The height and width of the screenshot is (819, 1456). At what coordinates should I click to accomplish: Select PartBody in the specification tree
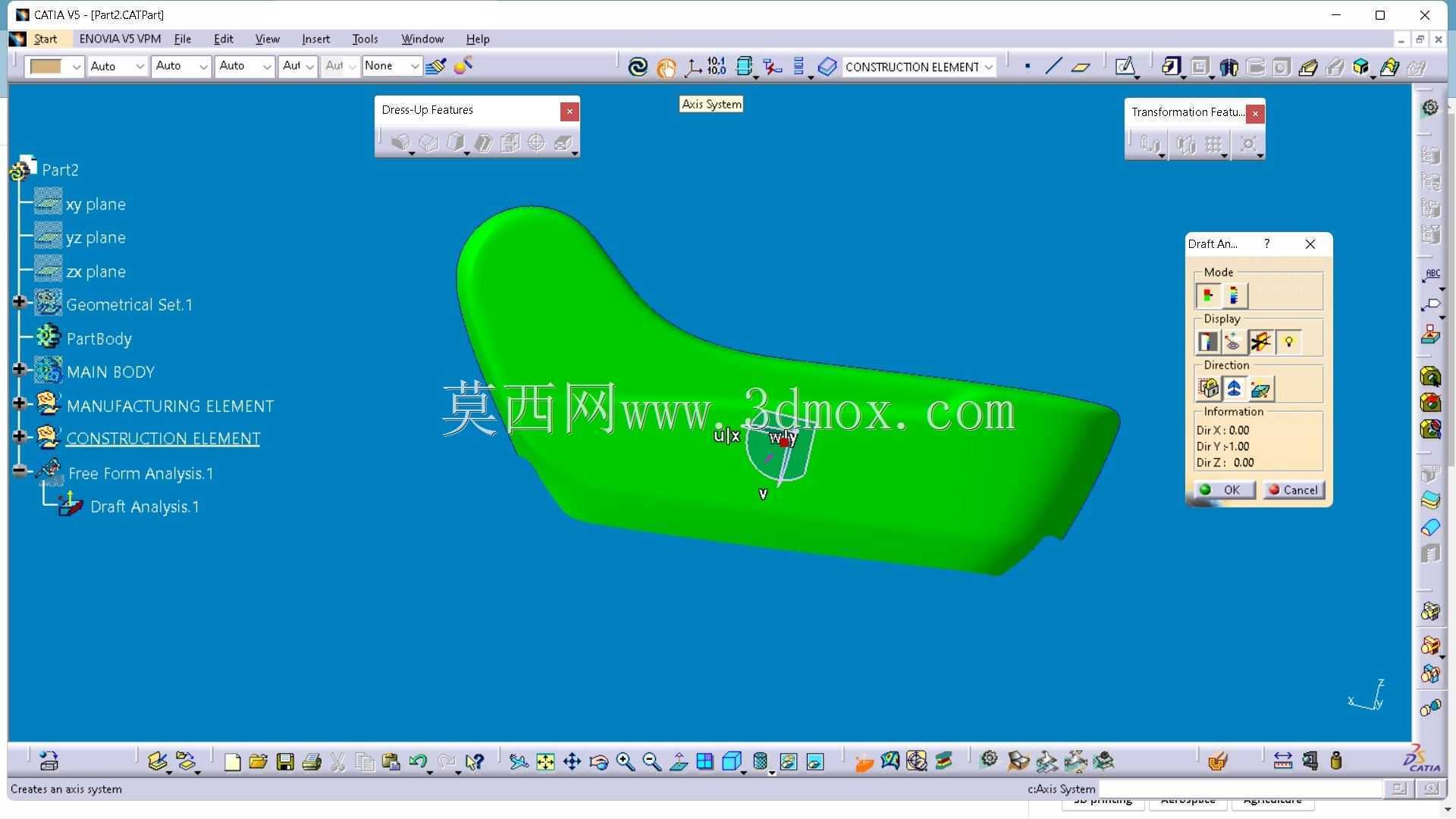(99, 338)
